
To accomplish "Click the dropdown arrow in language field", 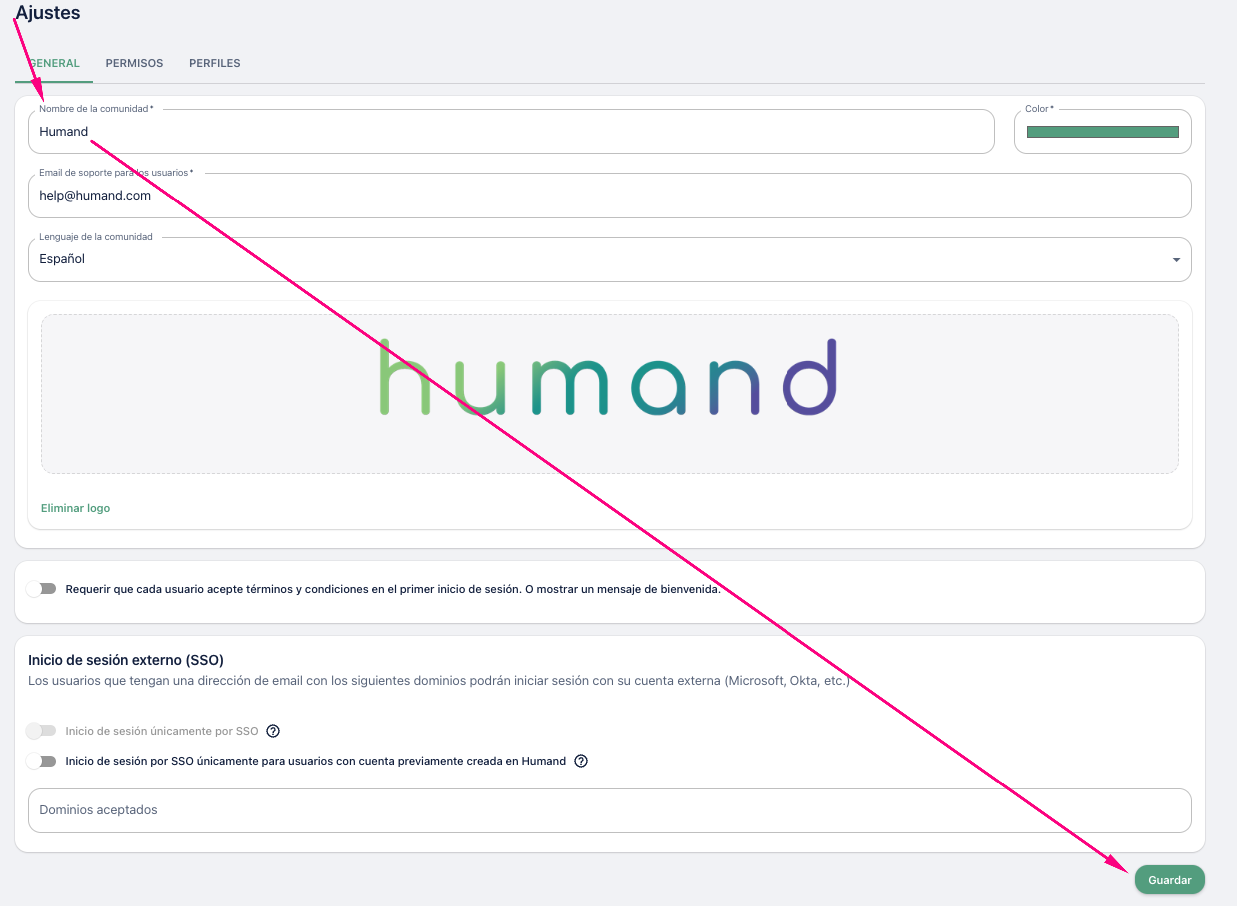I will (x=1175, y=260).
